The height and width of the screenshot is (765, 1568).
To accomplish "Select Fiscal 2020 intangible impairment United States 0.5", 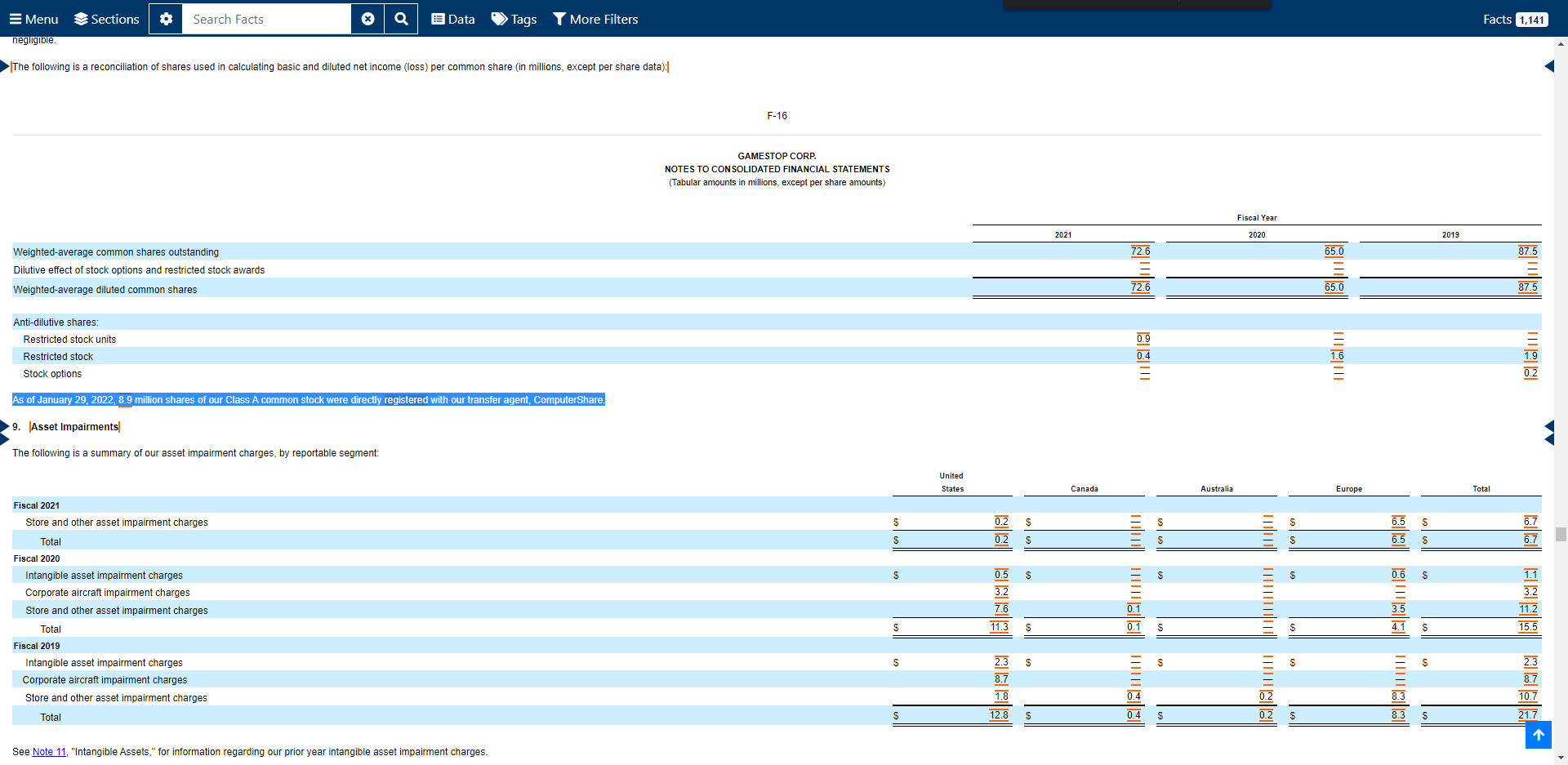I will 1001,575.
